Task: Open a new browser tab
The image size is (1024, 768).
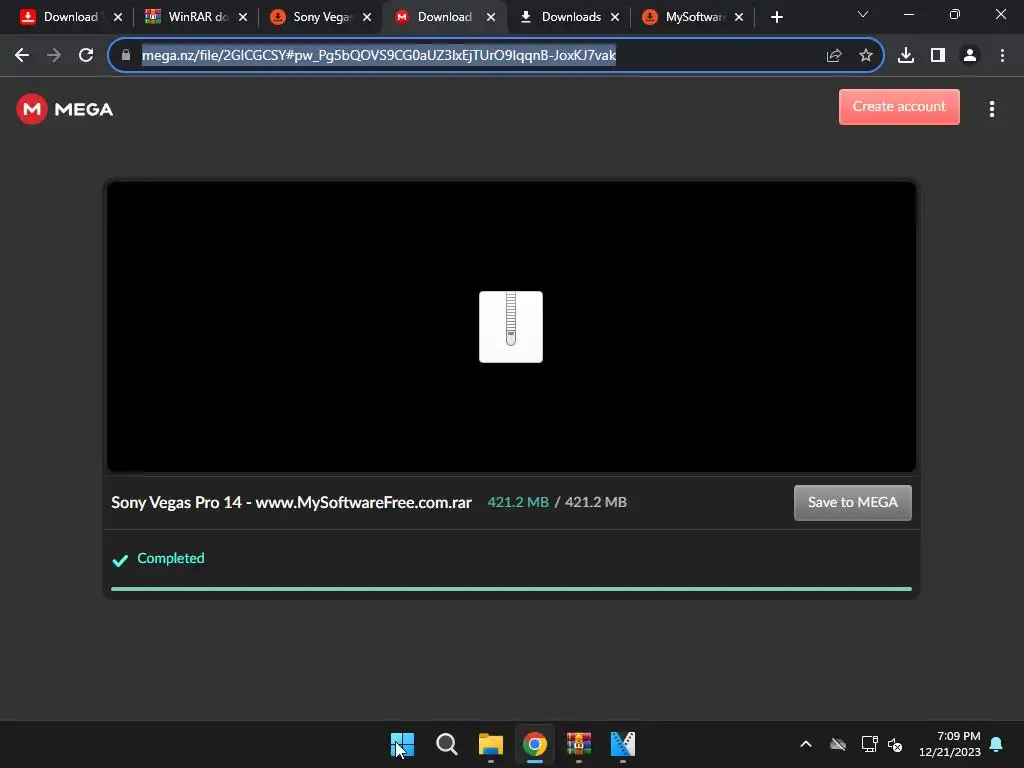Action: 776,17
